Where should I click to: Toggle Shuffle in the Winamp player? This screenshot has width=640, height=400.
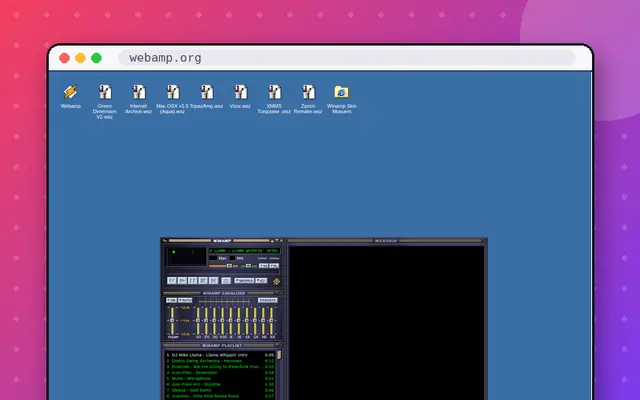pyautogui.click(x=244, y=281)
